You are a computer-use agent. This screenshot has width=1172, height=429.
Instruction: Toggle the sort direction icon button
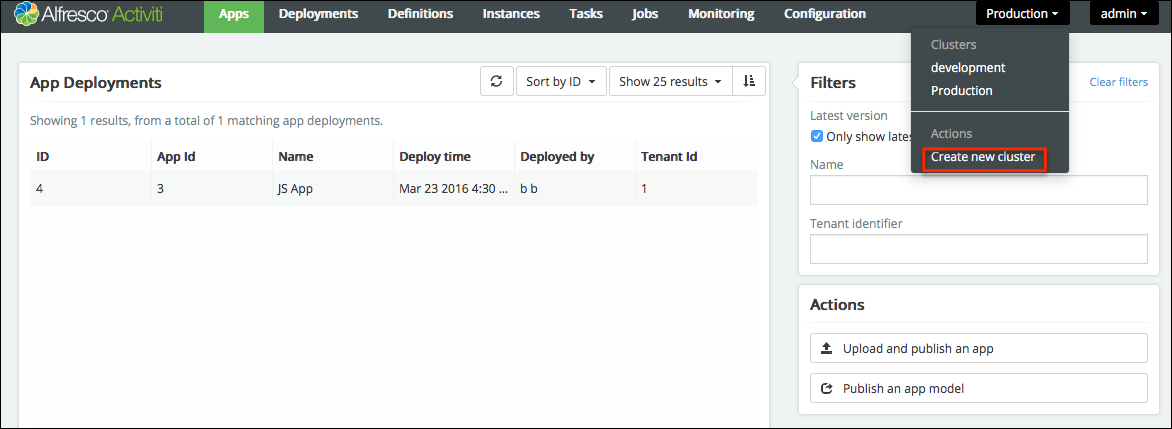point(749,82)
